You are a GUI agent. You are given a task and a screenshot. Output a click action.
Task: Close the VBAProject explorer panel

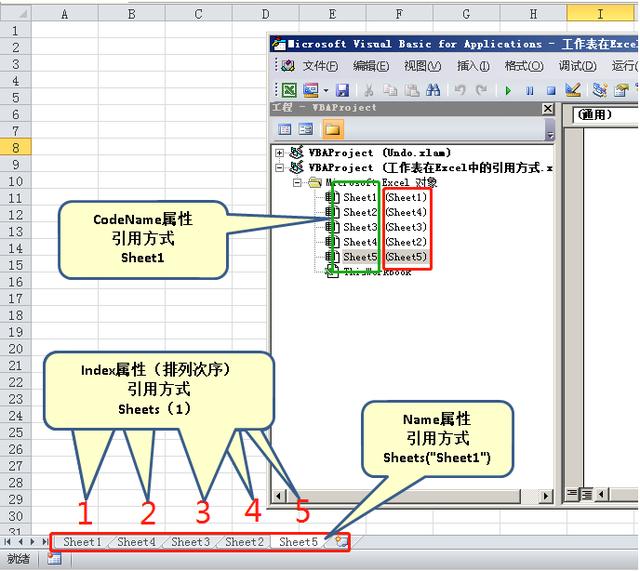[x=548, y=108]
